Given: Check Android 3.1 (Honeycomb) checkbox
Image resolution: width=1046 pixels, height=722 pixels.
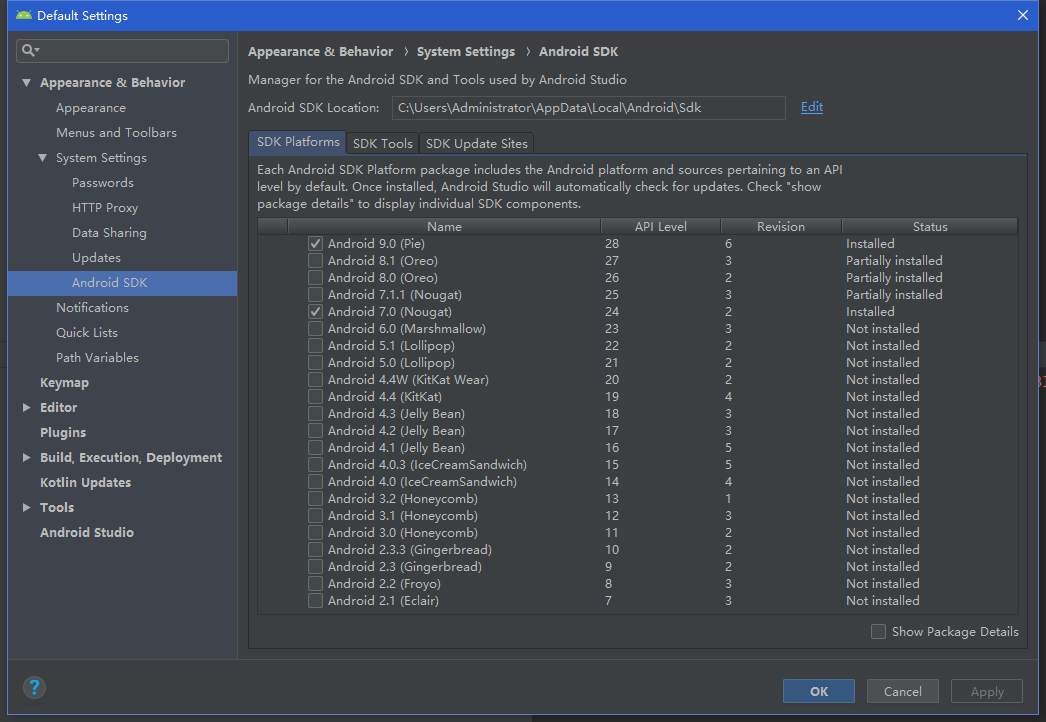Looking at the screenshot, I should coord(316,516).
